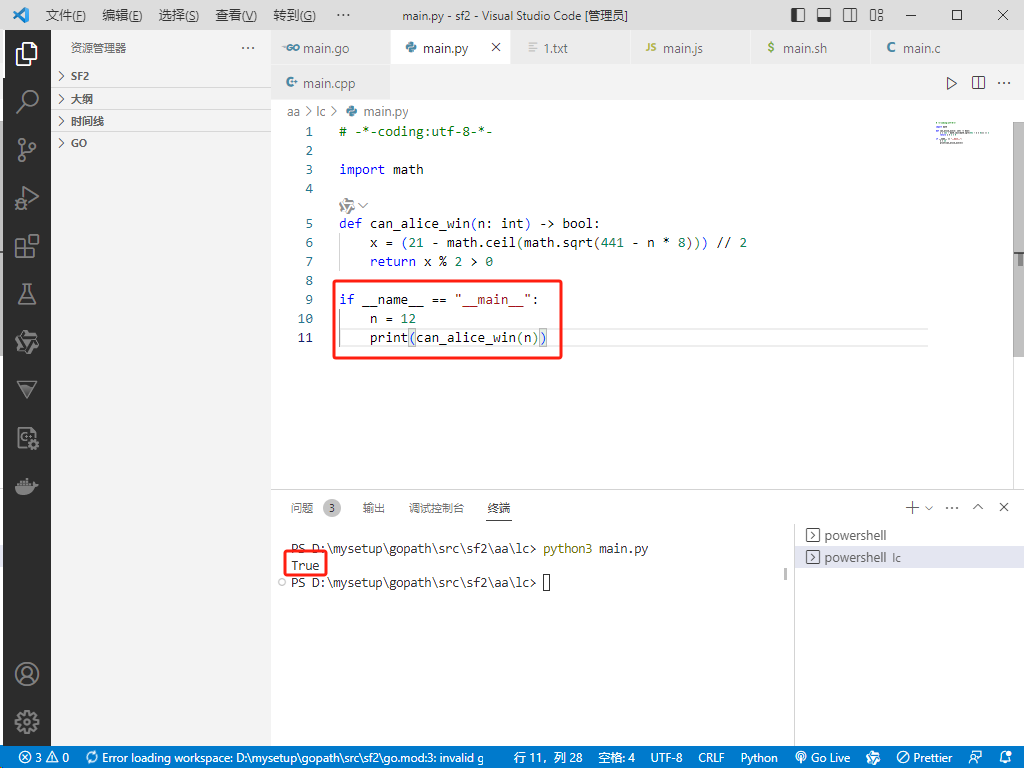Open the 查看(V) menu
Screen dimensions: 1024x768
236,15
